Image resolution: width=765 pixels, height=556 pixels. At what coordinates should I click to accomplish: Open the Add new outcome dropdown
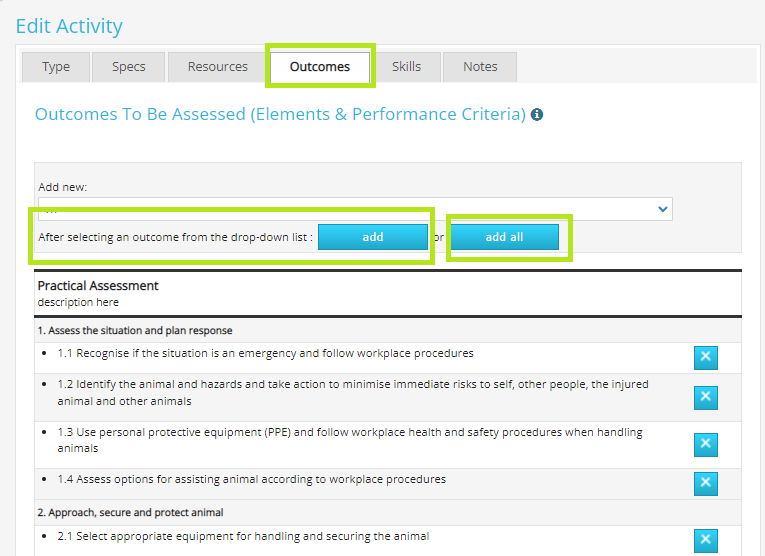tap(355, 208)
